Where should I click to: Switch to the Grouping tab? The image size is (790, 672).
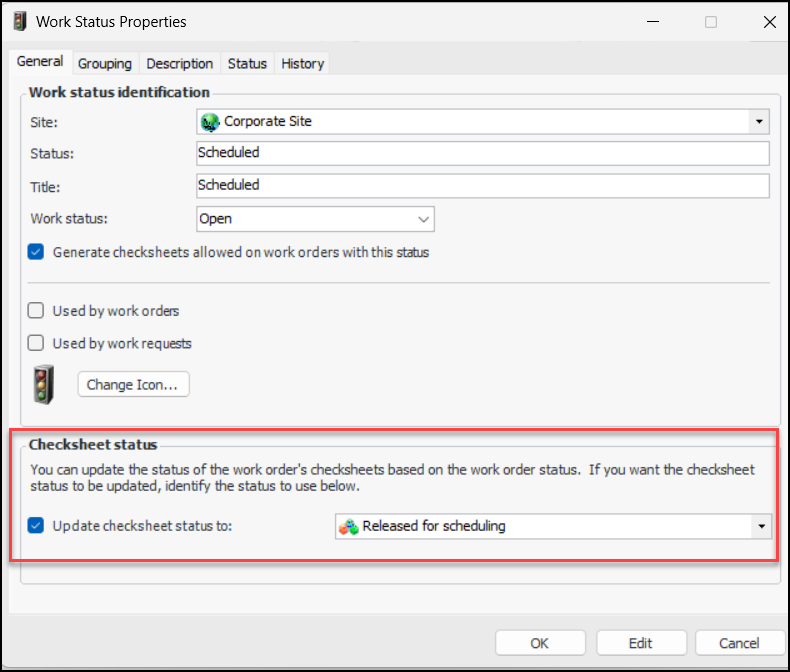[105, 64]
